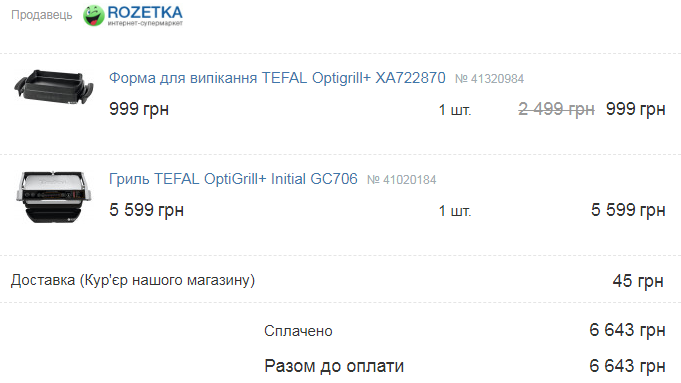Screen dimensions: 681x383
Task: Click the Разом до оплати total label
Action: (x=334, y=366)
